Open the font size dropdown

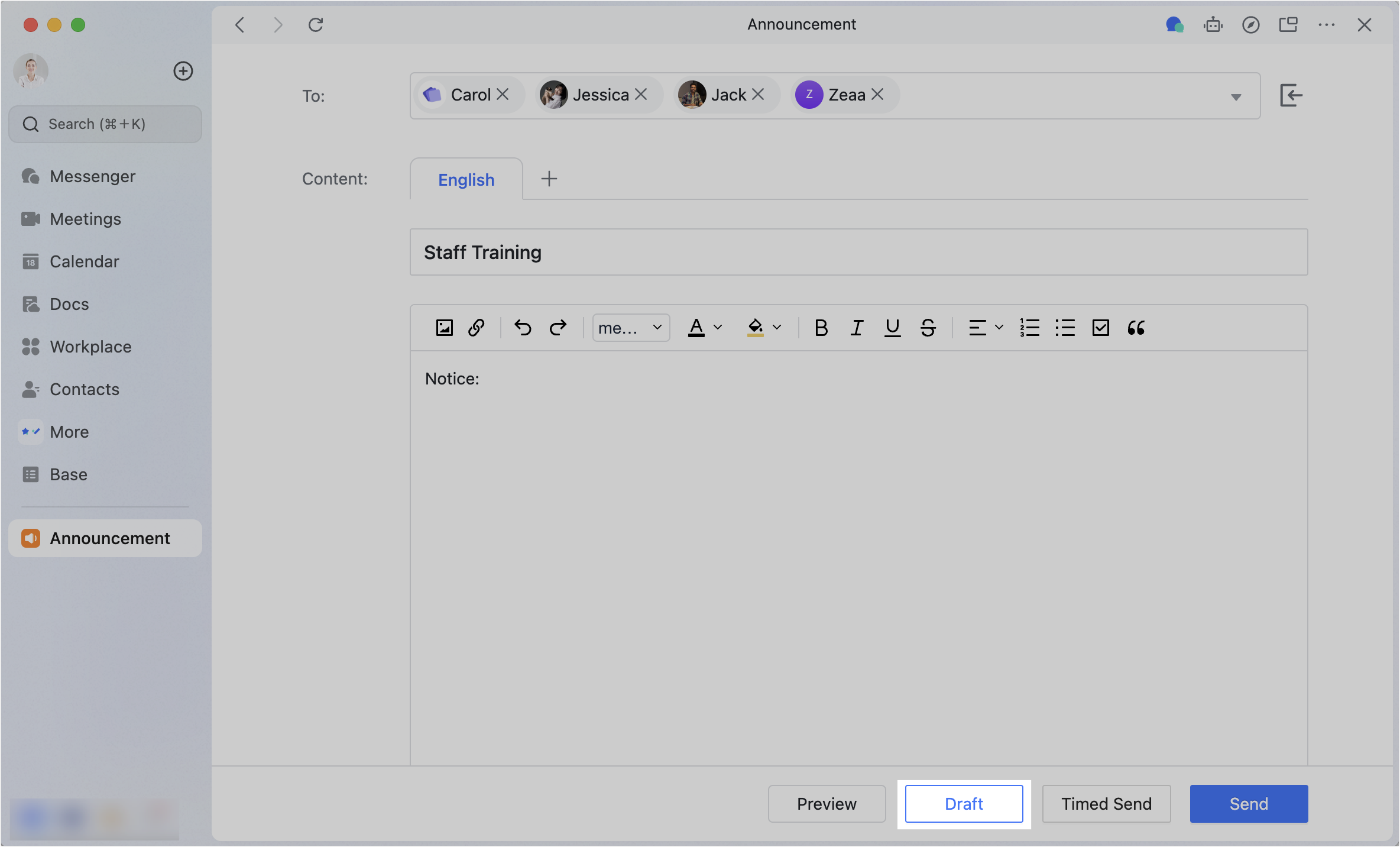(631, 328)
